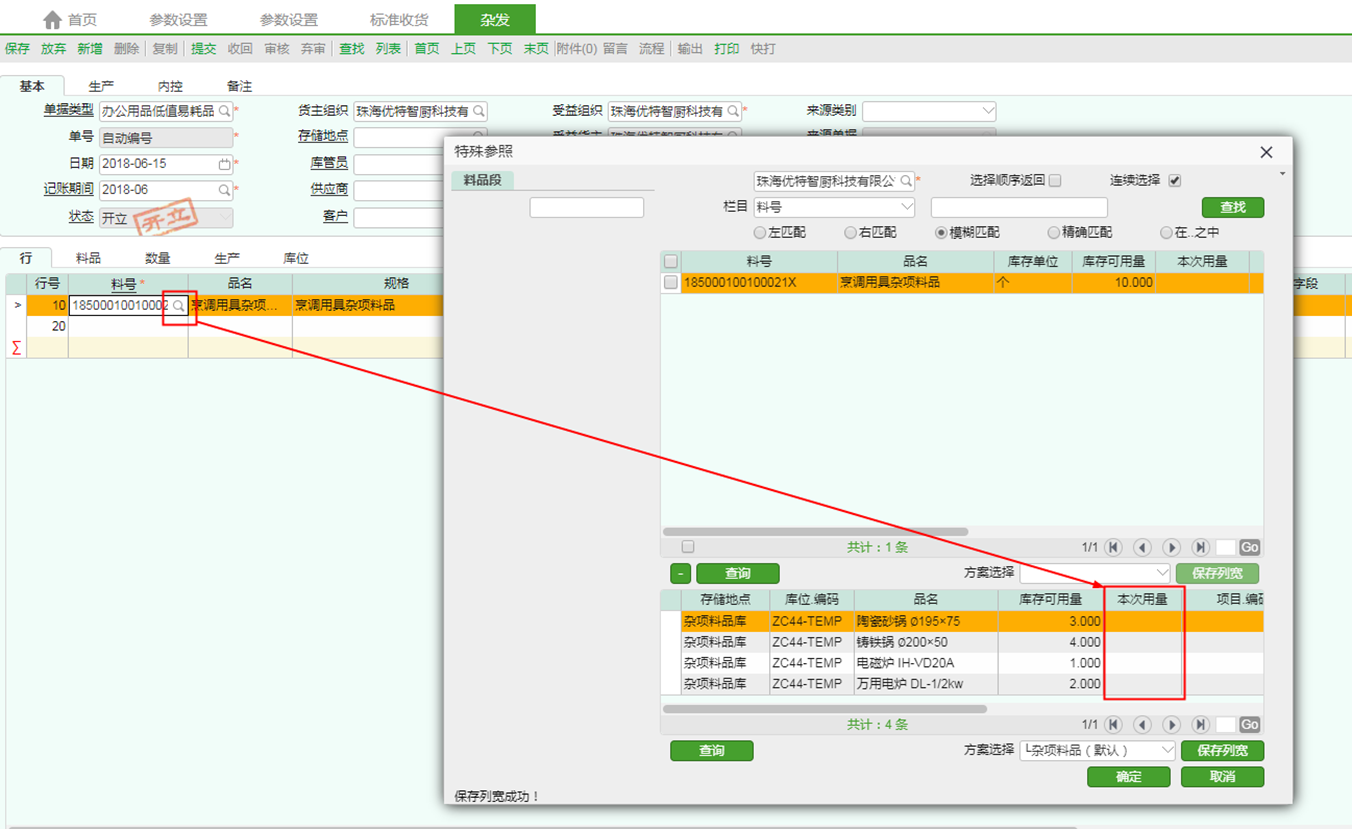
Task: Close the 特殊参照 dialog
Action: pos(1266,152)
